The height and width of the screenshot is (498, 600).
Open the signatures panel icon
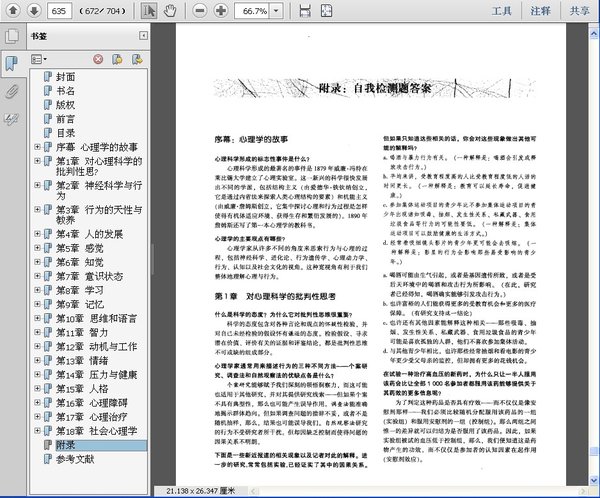[x=12, y=119]
